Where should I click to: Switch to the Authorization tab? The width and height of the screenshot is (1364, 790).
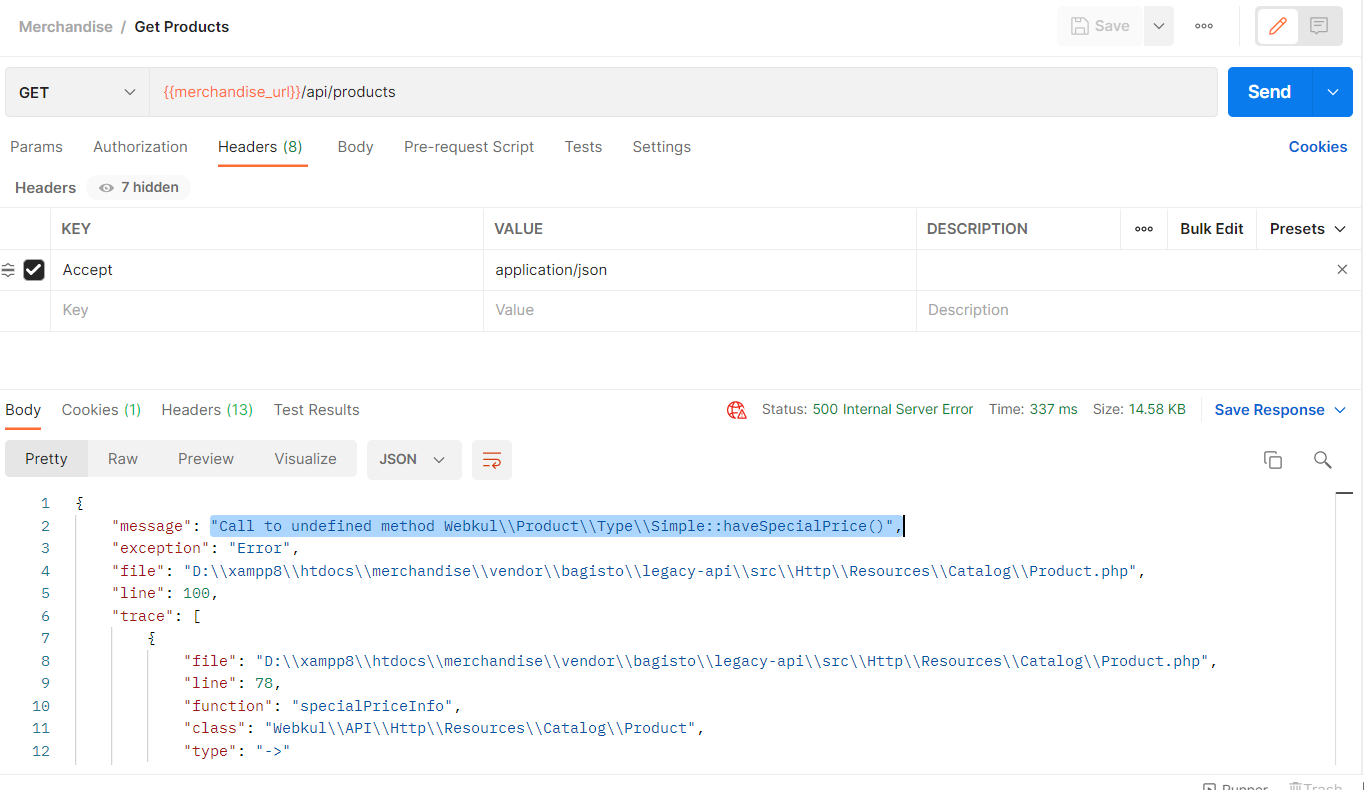pos(140,146)
